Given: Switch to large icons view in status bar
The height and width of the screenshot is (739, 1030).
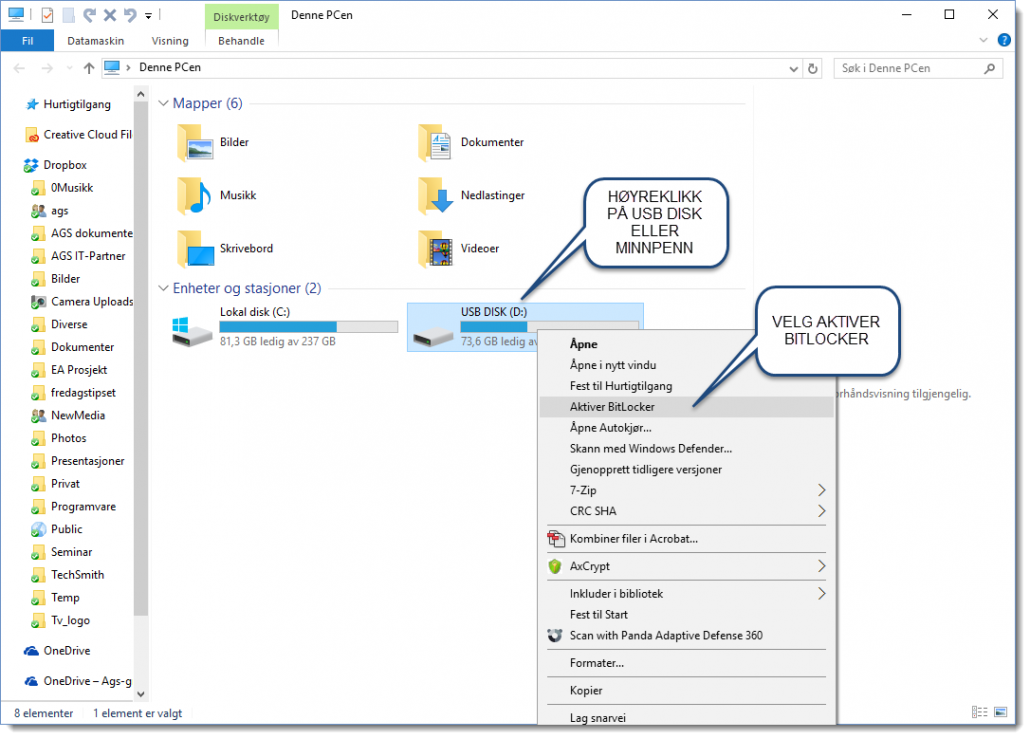Looking at the screenshot, I should coord(999,712).
